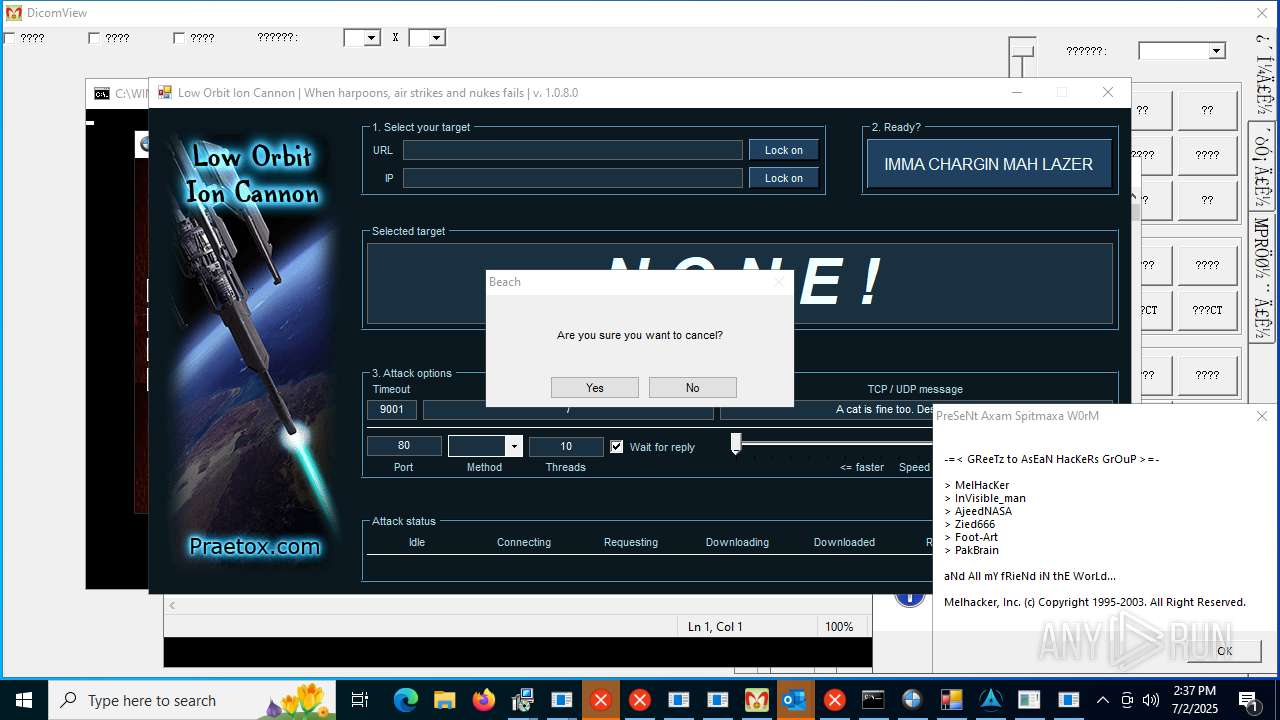Click the Timeout field showing 9001
The image size is (1280, 720).
pos(392,409)
